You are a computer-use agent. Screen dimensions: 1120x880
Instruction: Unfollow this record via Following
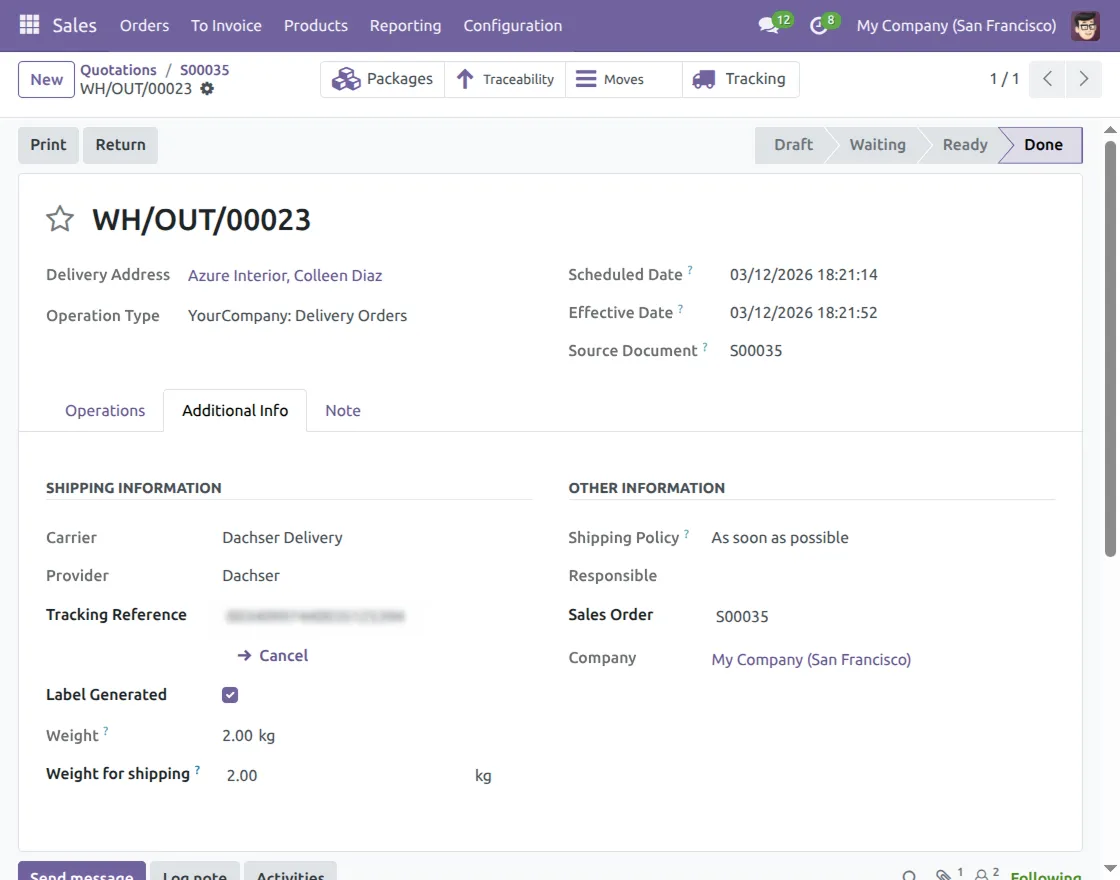[1046, 874]
